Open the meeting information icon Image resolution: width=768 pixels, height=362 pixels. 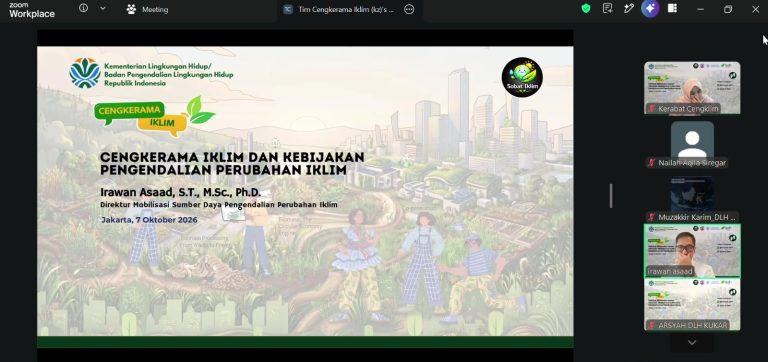[x=83, y=8]
